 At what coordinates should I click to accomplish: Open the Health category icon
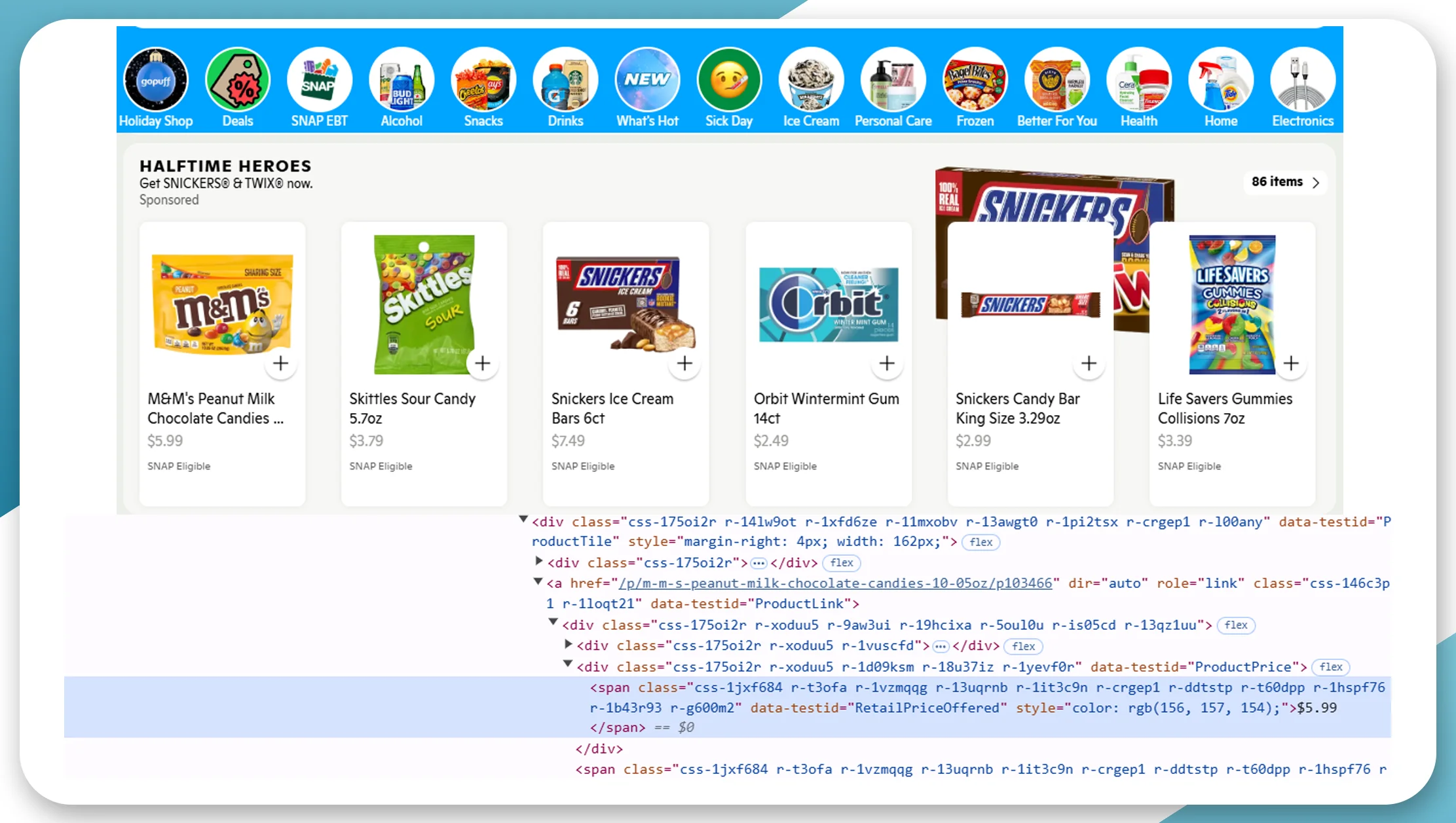click(1139, 80)
